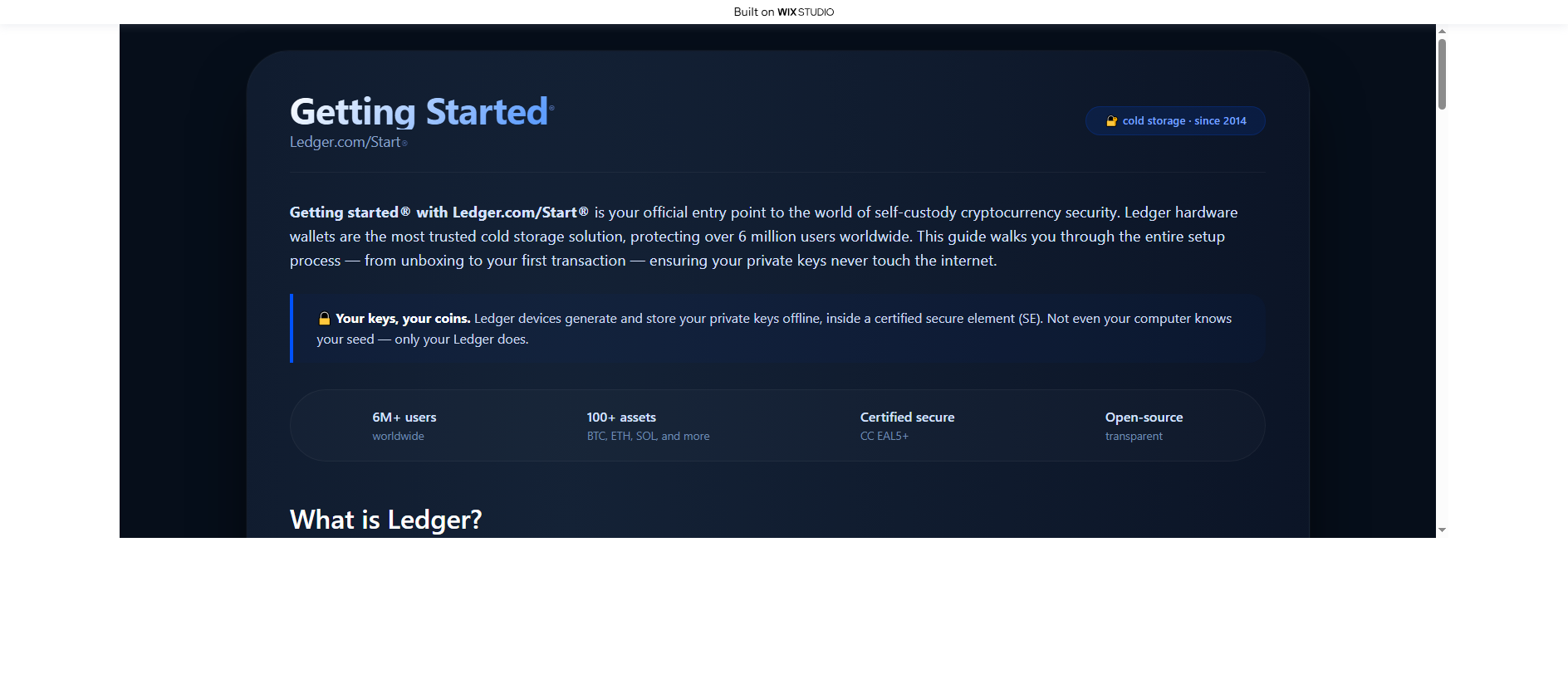The image size is (1568, 679).
Task: Click the CC EAL5+ caption
Action: [884, 437]
